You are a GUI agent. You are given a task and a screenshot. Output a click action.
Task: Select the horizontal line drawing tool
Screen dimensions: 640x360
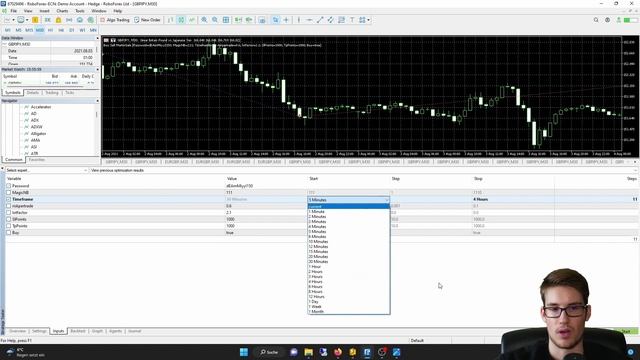309,20
